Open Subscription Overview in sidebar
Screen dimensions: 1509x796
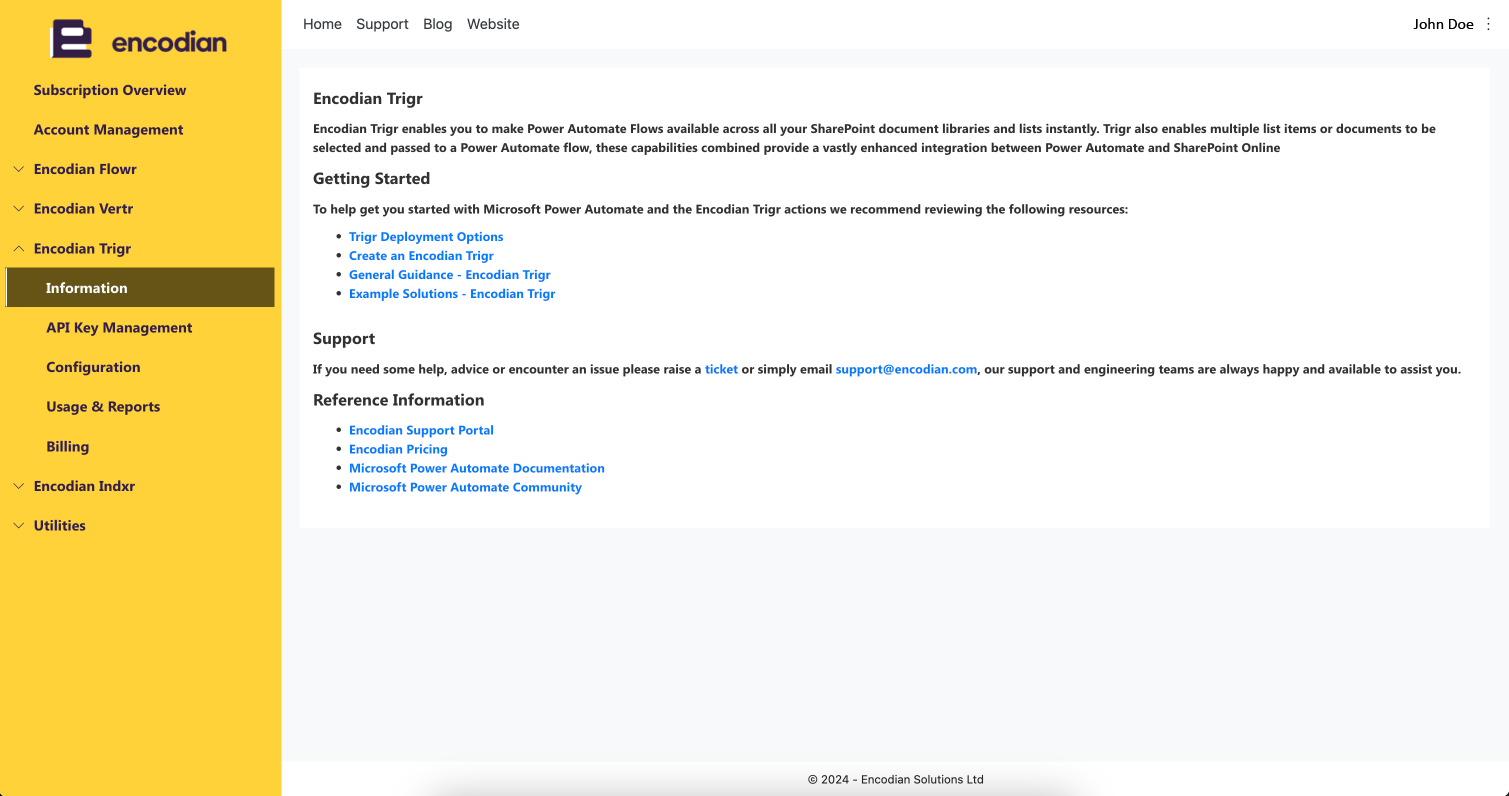110,90
